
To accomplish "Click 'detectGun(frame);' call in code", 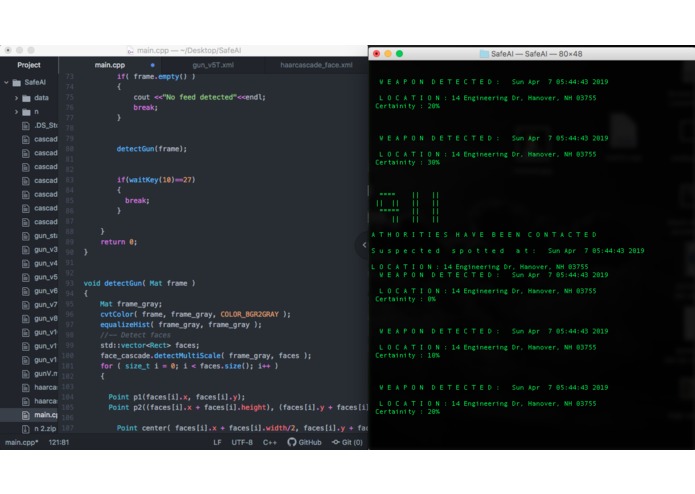I will (152, 149).
